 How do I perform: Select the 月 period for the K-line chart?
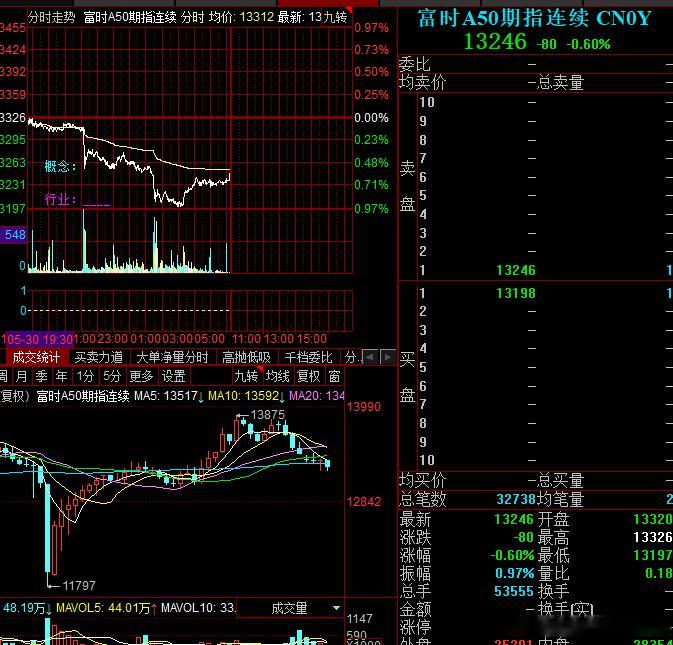pyautogui.click(x=21, y=376)
